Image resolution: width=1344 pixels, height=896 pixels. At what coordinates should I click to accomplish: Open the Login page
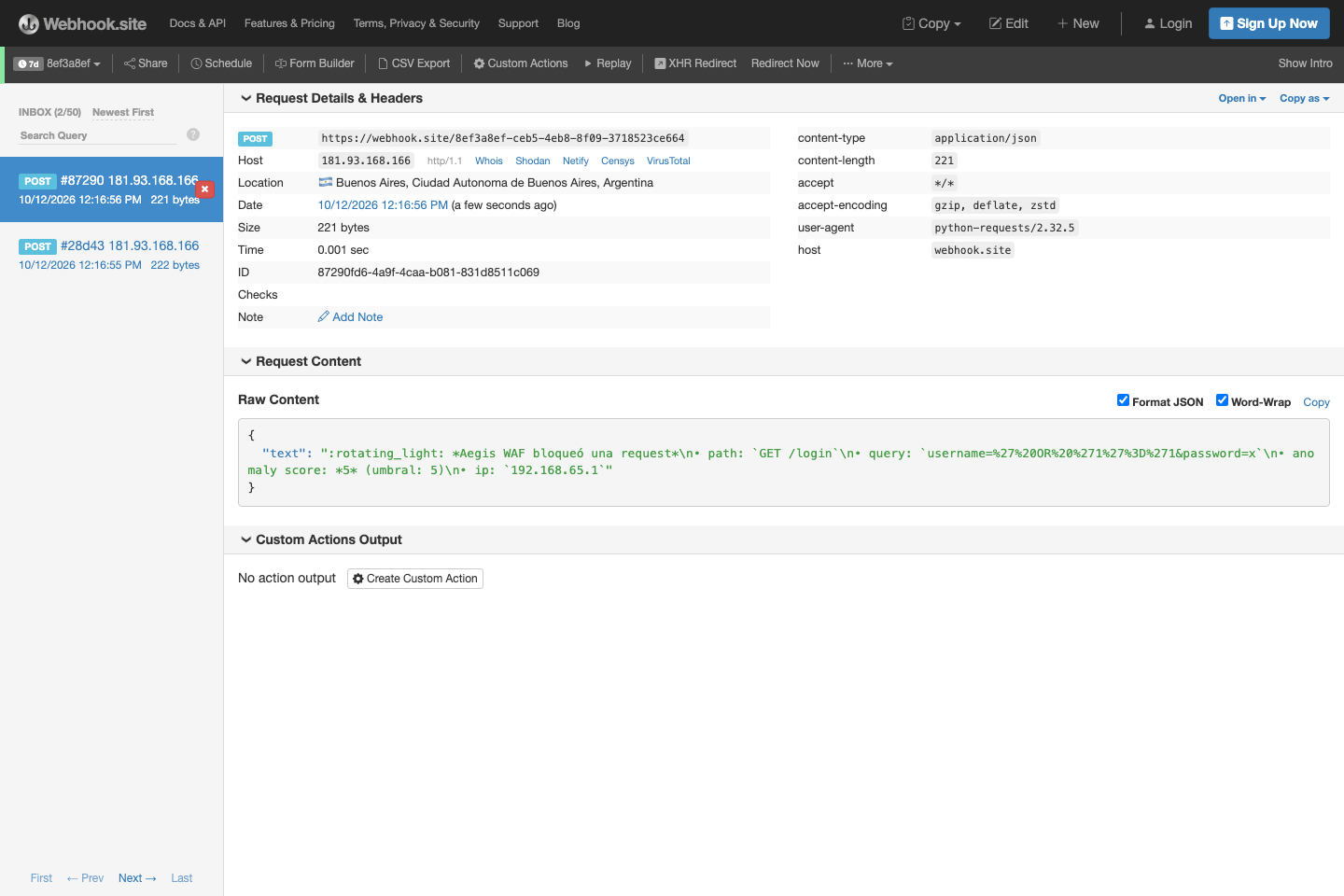(x=1169, y=23)
